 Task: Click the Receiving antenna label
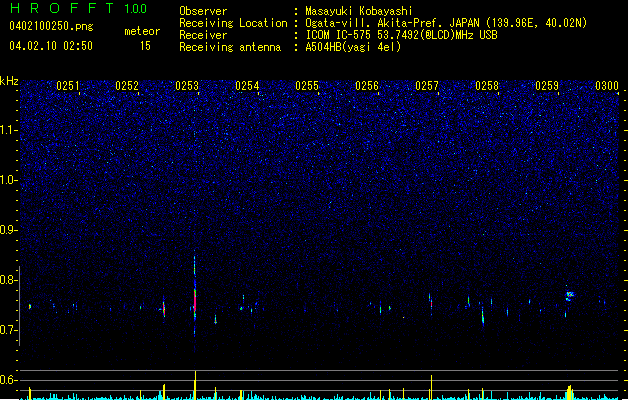click(x=230, y=47)
